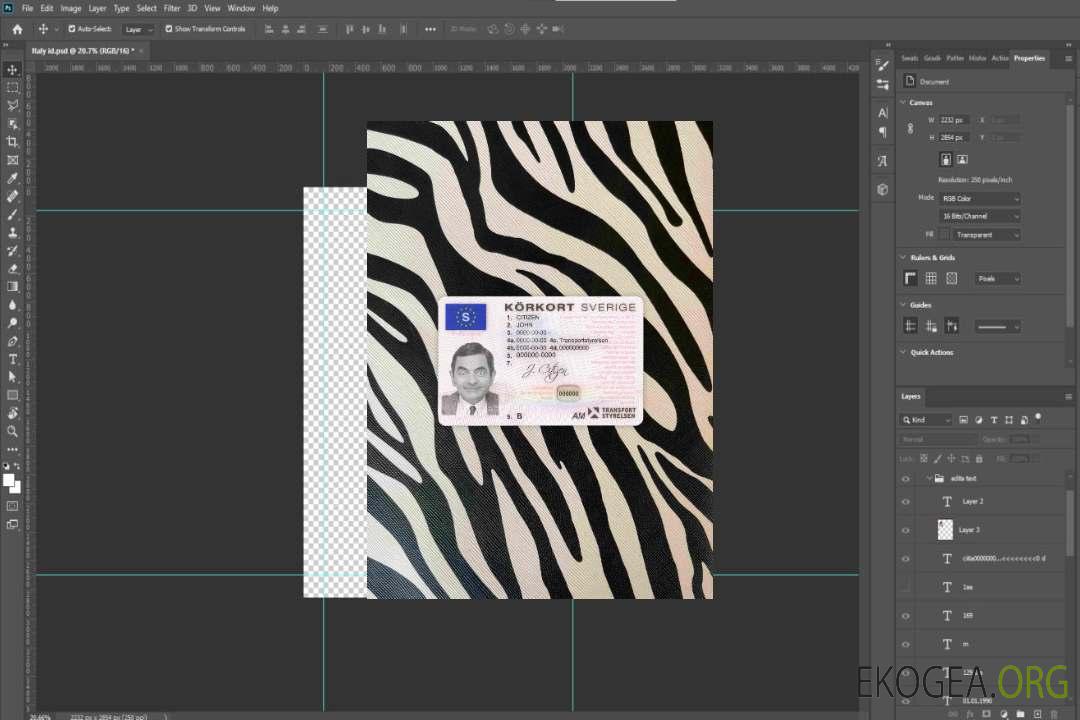Filter layers by type (T) icon
The image size is (1080, 720).
point(994,420)
